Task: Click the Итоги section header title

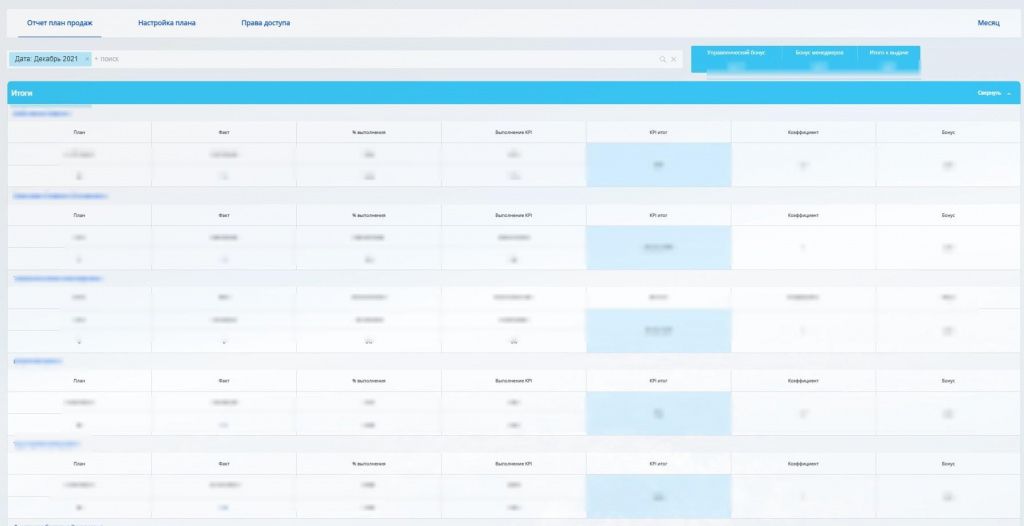Action: 23,93
